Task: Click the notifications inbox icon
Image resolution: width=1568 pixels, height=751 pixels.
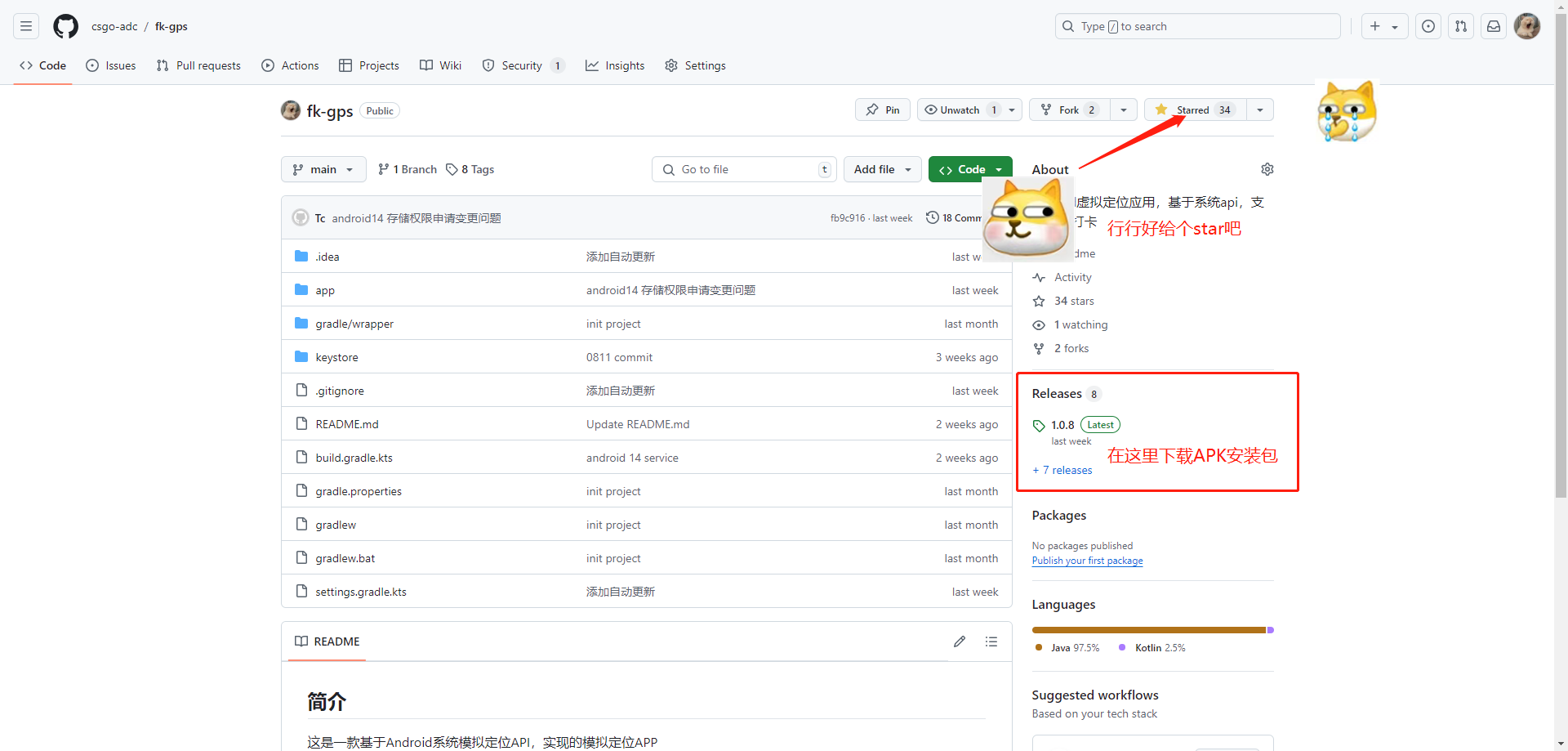Action: click(1493, 26)
